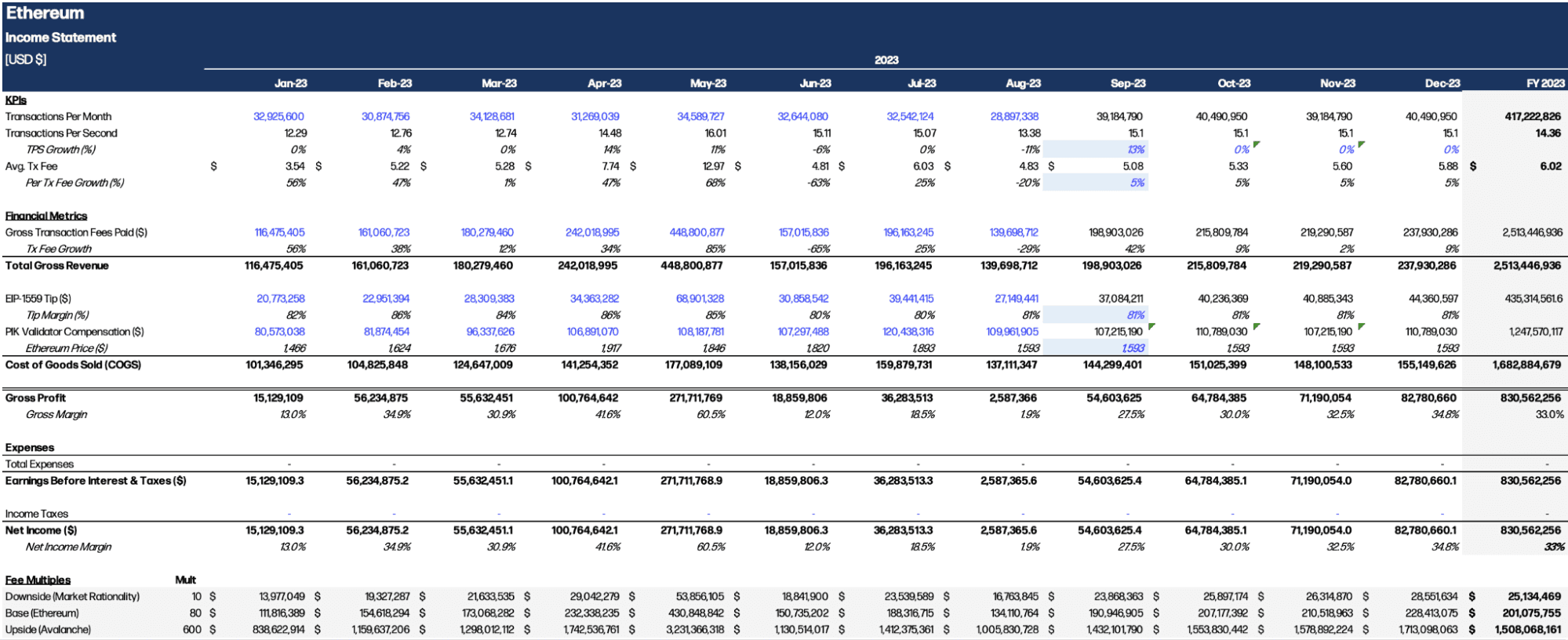Select the underlined KPIs section heading
This screenshot has height=640, width=1568.
pos(16,100)
